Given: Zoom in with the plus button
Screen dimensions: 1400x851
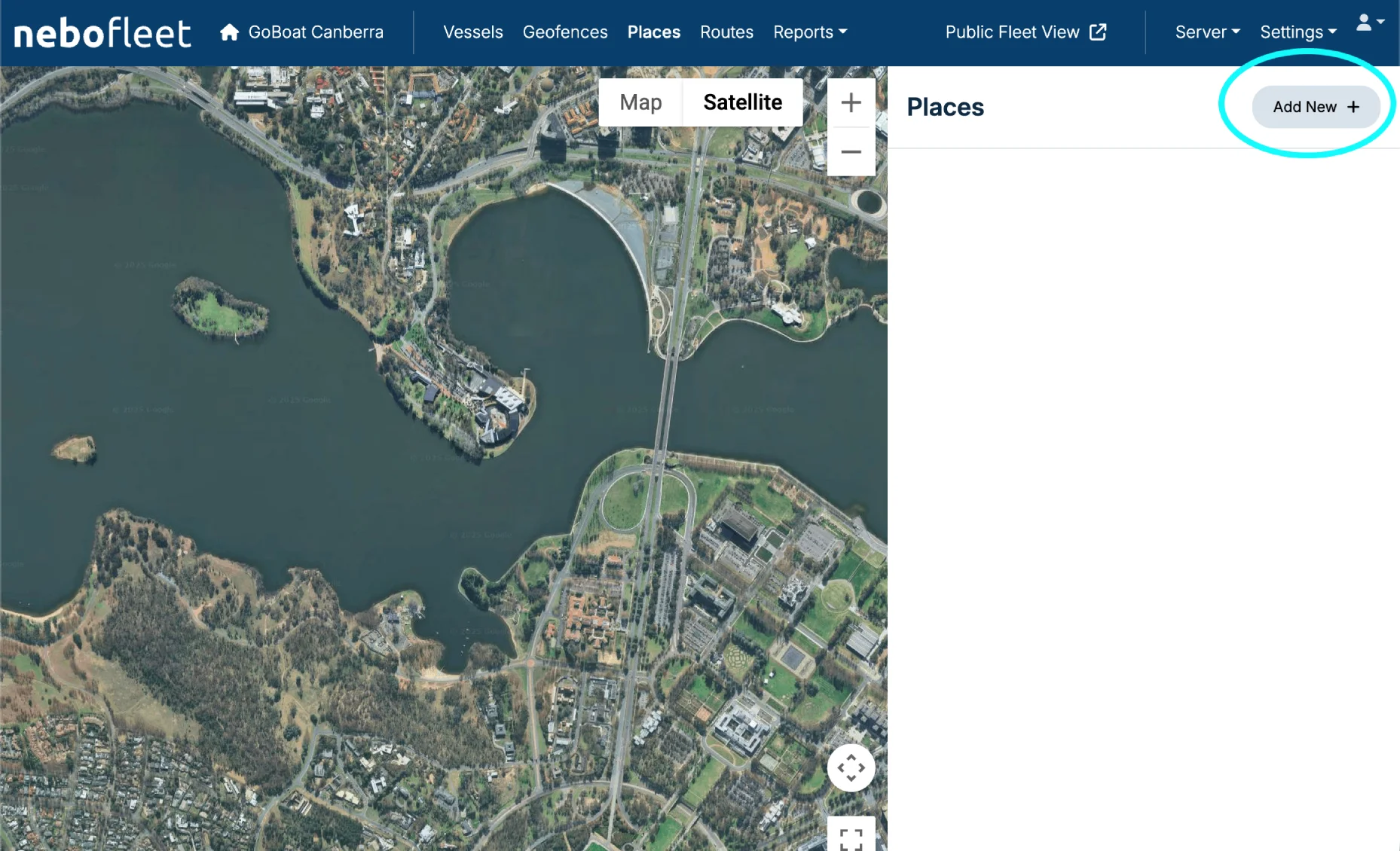Looking at the screenshot, I should (x=851, y=102).
